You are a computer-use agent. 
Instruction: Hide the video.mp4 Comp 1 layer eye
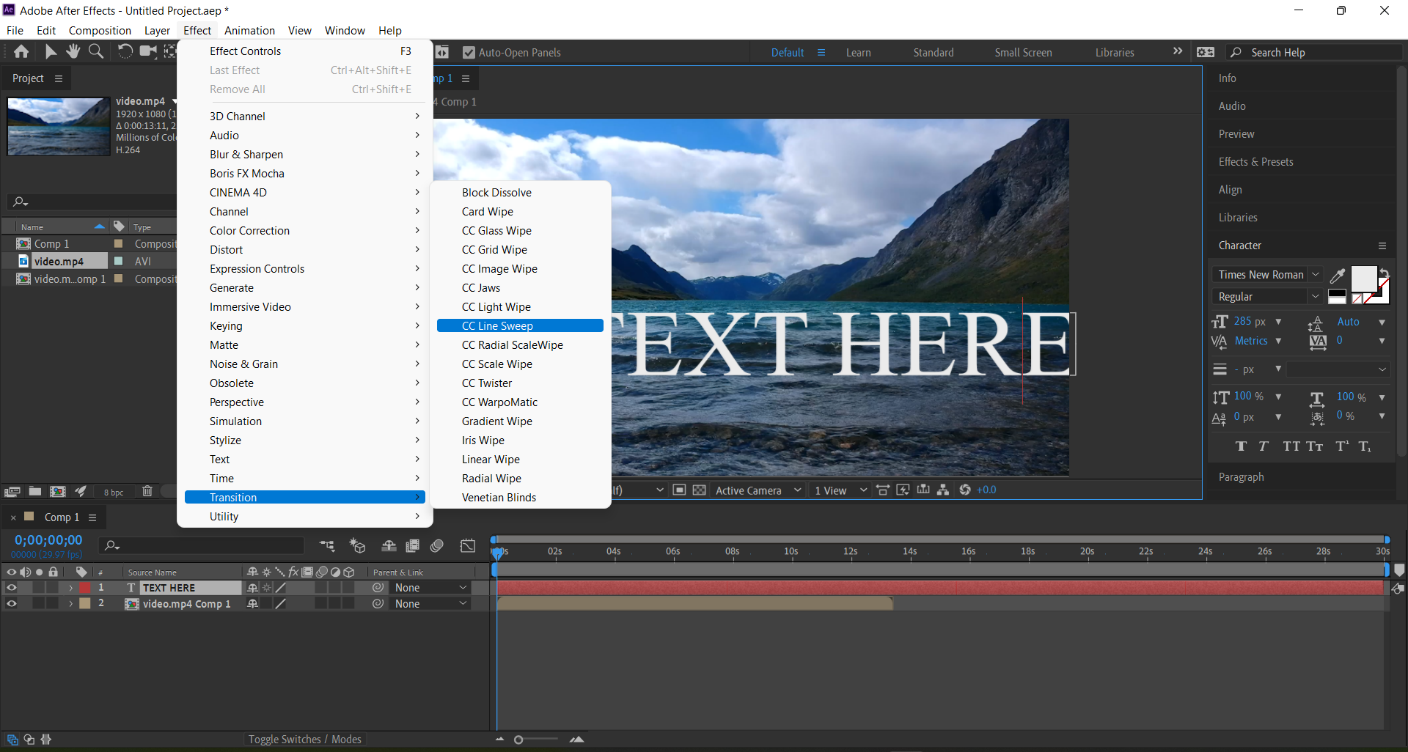tap(12, 604)
